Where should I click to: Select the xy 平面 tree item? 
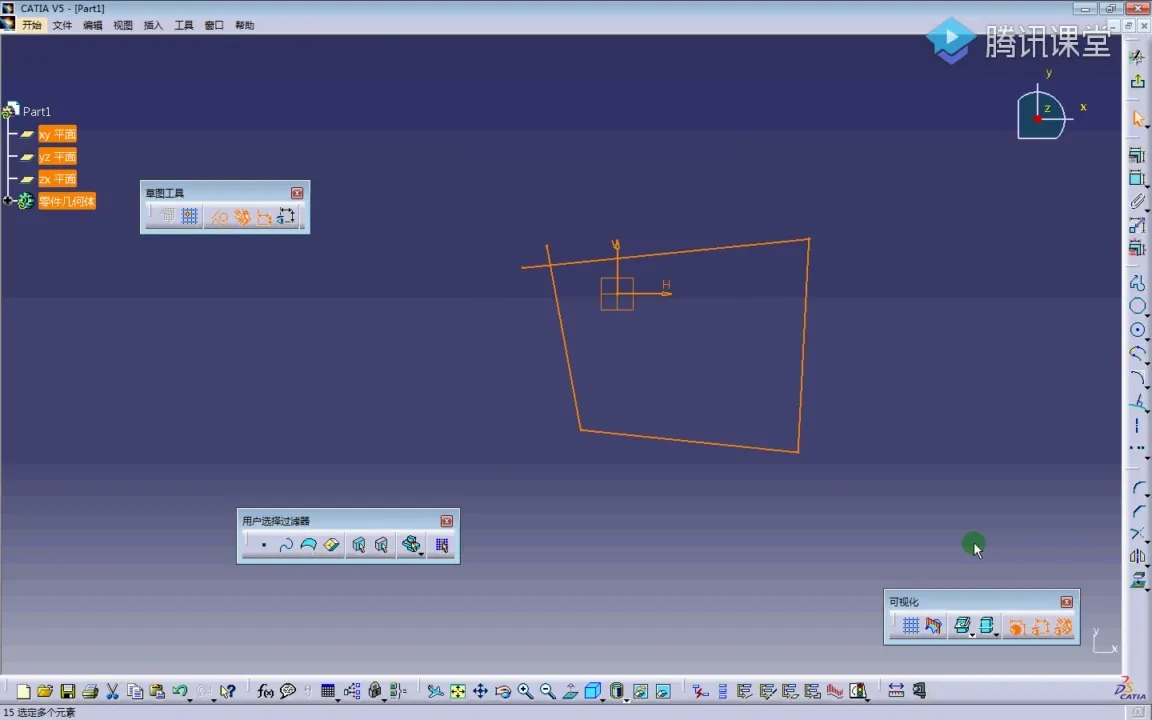click(57, 134)
